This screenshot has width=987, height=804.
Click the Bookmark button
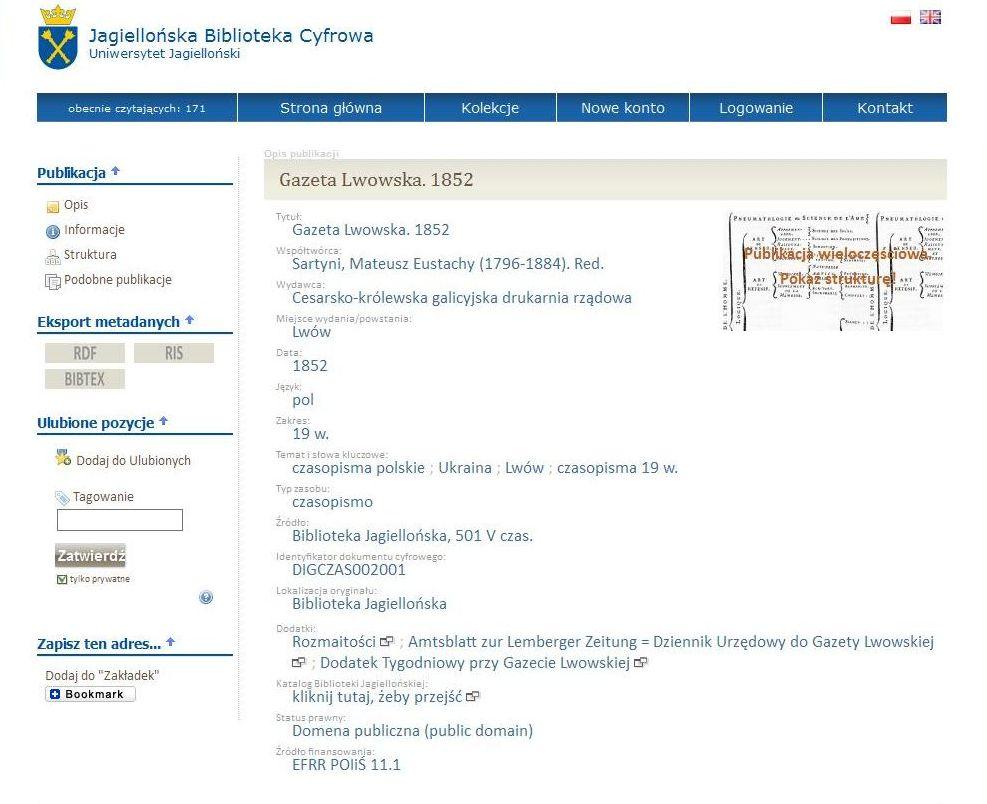[90, 694]
